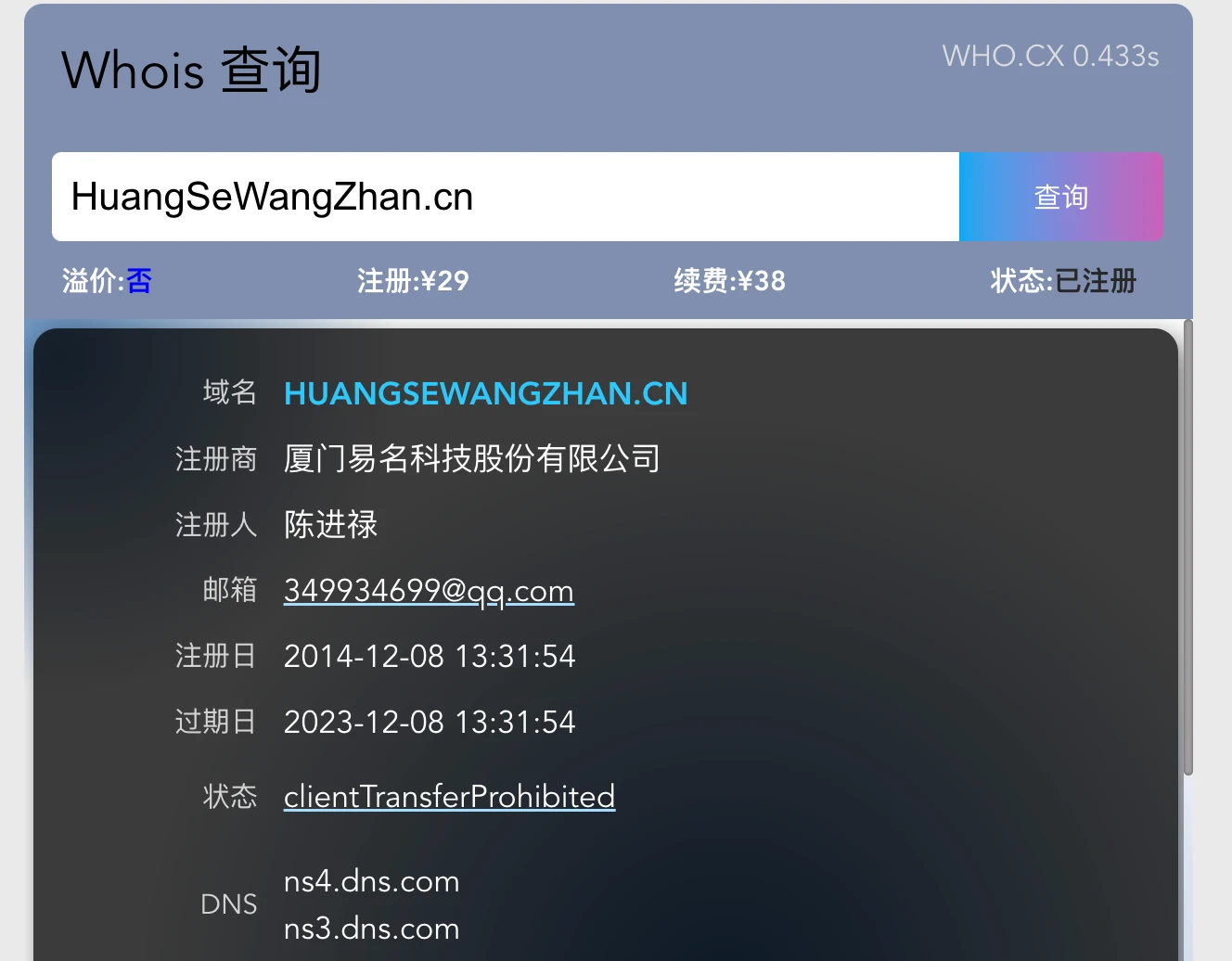Click the 续费:¥38 renewal price label

[x=730, y=281]
